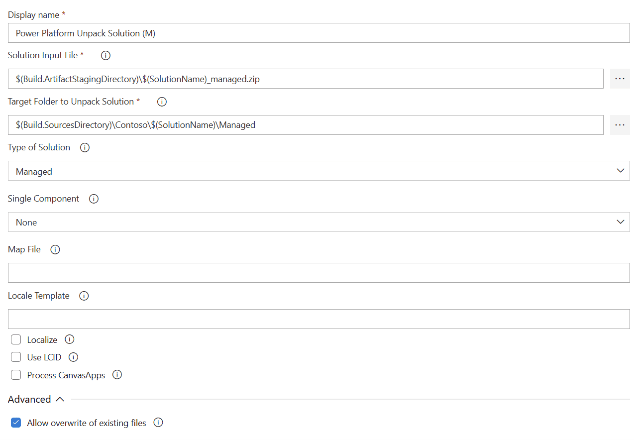634x440 pixels.
Task: Show info for Type of Solution
Action: pyautogui.click(x=84, y=147)
